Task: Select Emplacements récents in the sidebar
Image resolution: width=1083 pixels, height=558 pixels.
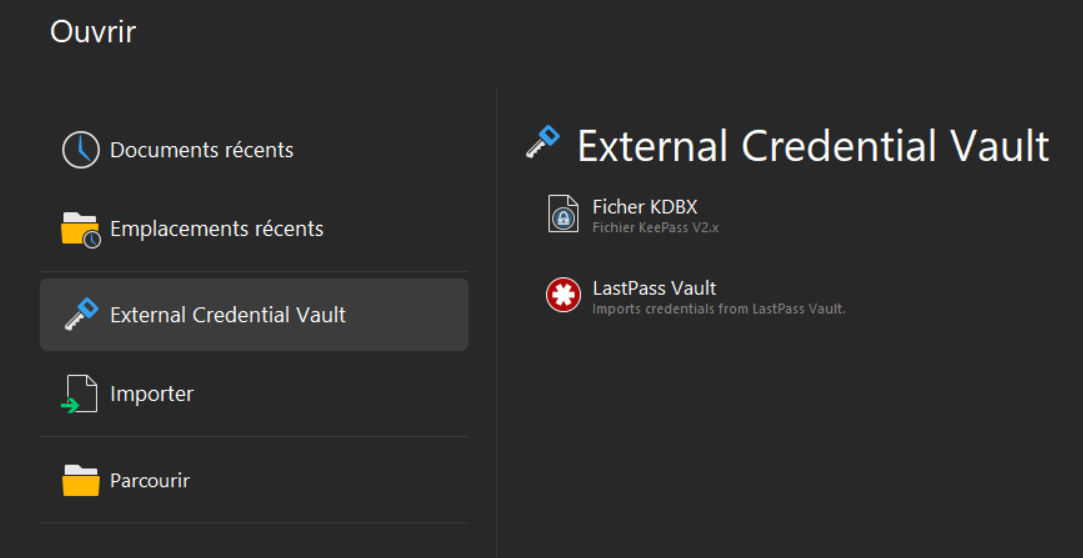Action: pos(216,229)
